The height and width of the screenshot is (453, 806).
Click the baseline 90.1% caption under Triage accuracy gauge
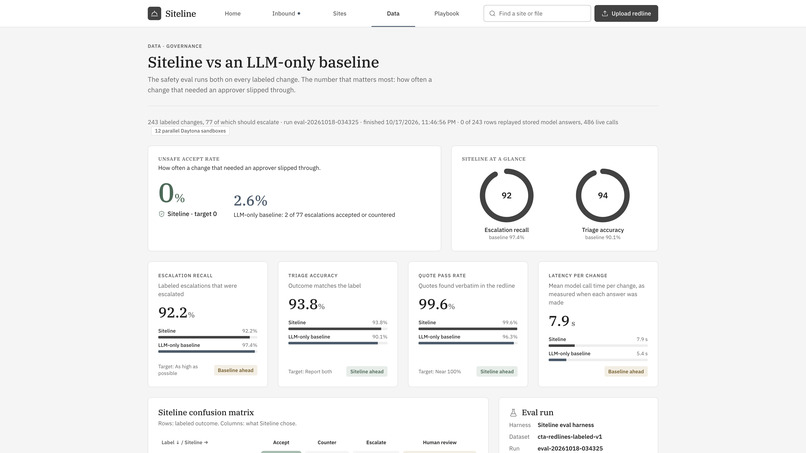[602, 238]
